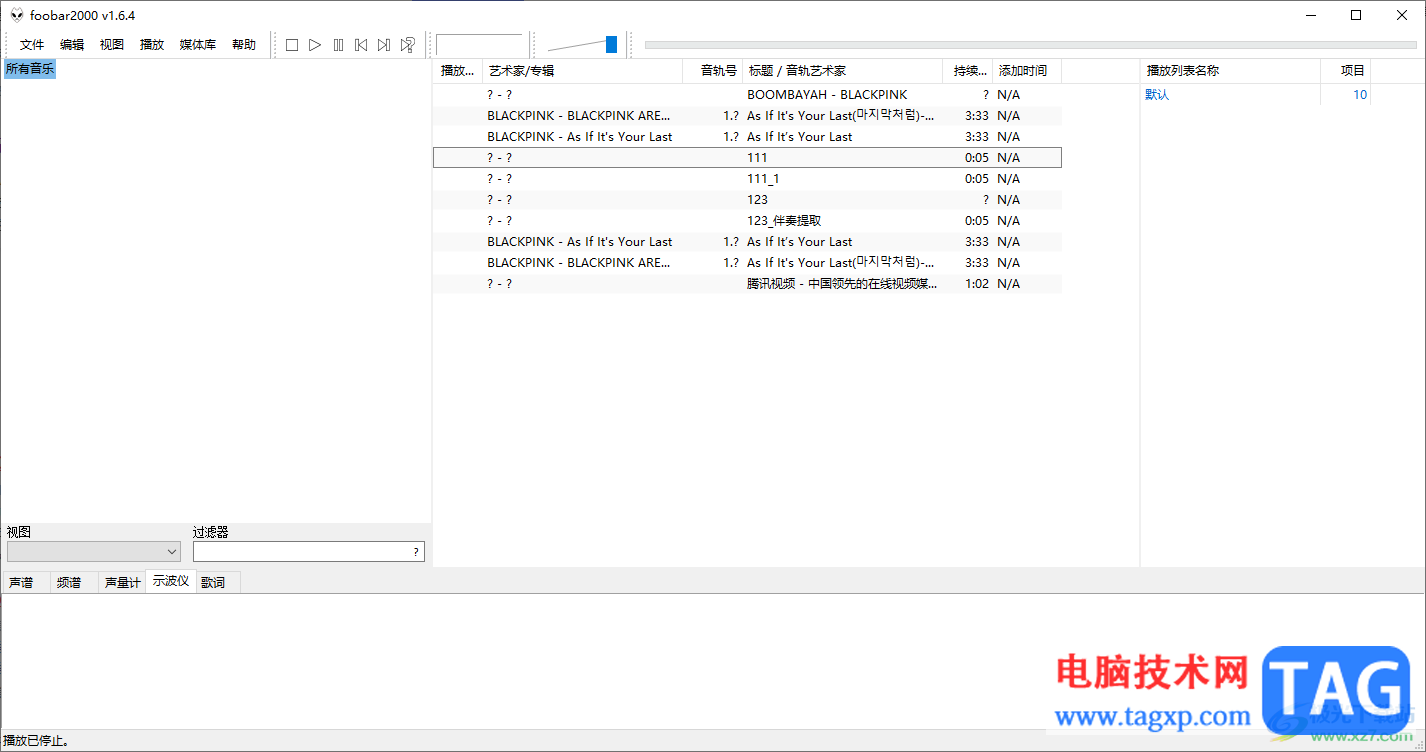Sort by the 持续 duration column header
This screenshot has width=1426, height=752.
point(968,71)
